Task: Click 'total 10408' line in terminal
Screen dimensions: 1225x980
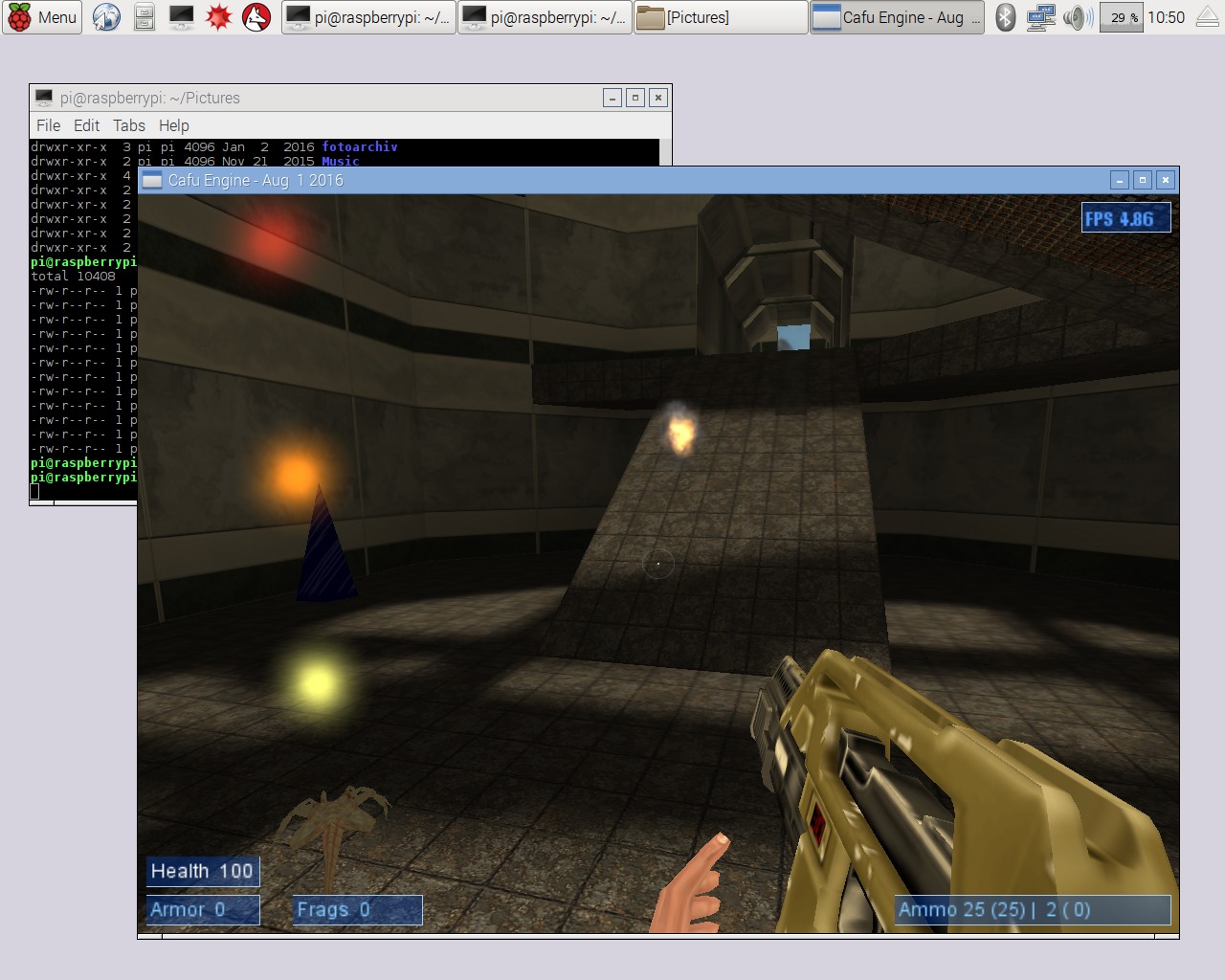Action: [73, 276]
